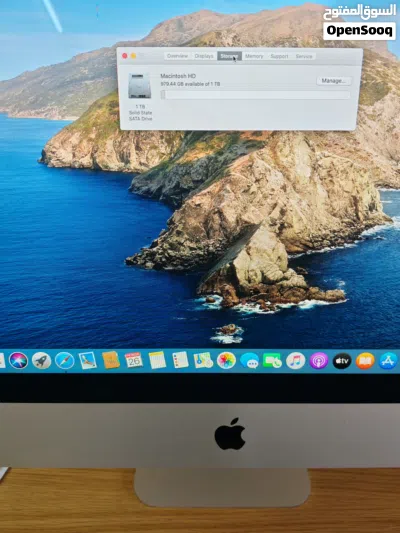Select the Storage tab

tap(229, 56)
